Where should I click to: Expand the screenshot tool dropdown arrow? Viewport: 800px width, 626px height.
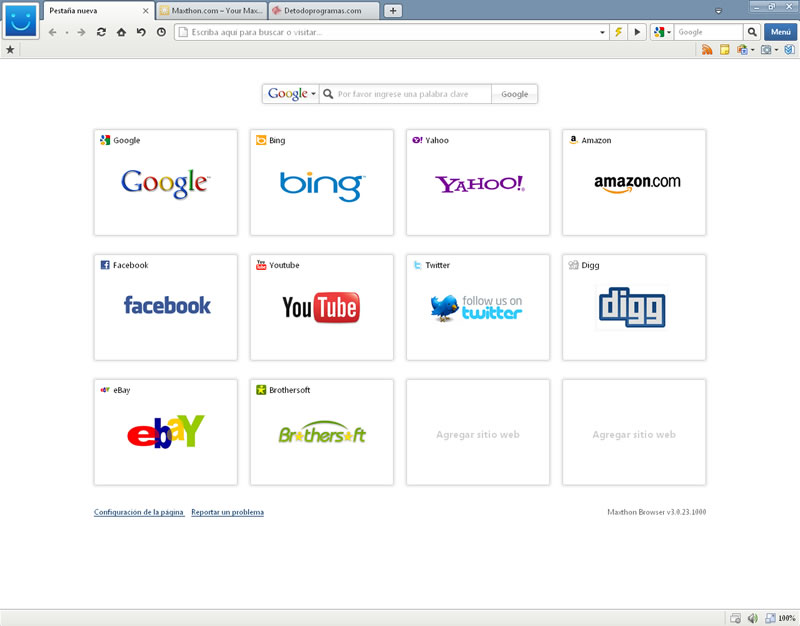tap(777, 50)
